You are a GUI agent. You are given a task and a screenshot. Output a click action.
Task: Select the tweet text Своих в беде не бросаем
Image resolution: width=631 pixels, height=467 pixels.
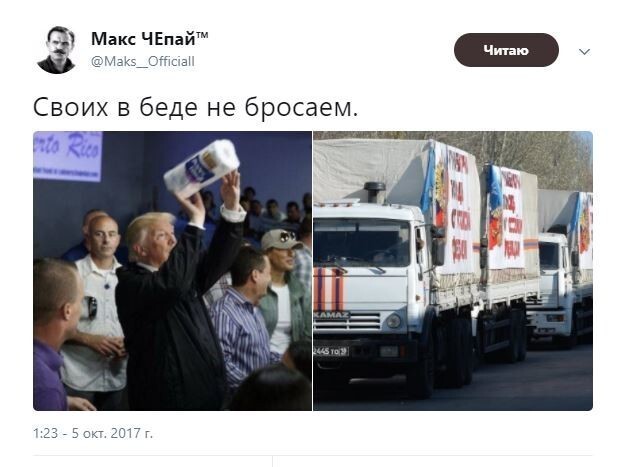195,107
